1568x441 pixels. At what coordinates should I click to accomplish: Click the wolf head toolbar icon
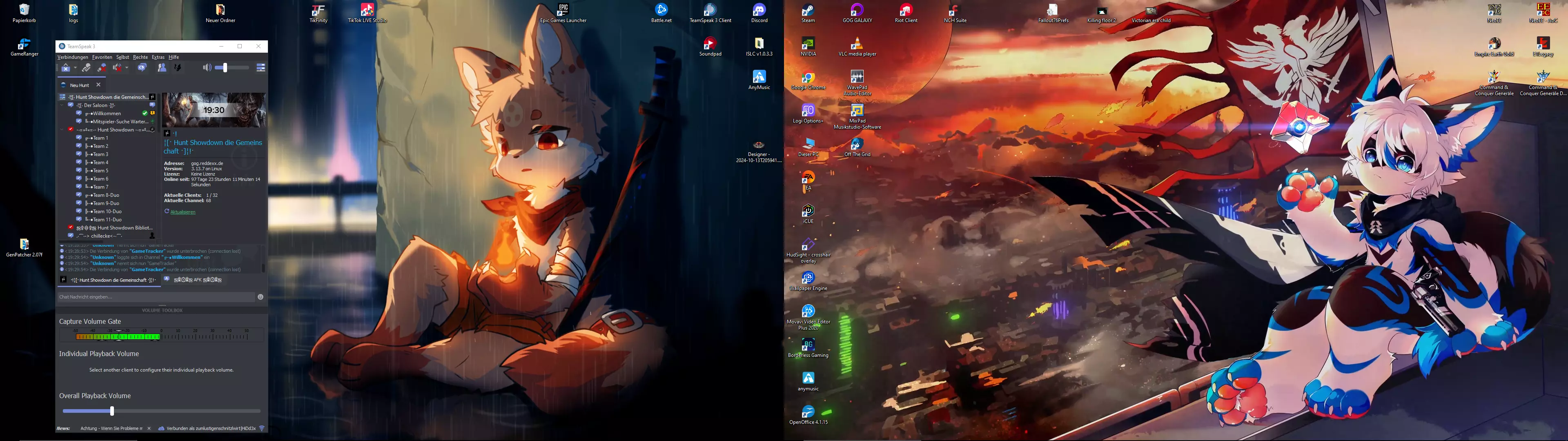pos(178,68)
